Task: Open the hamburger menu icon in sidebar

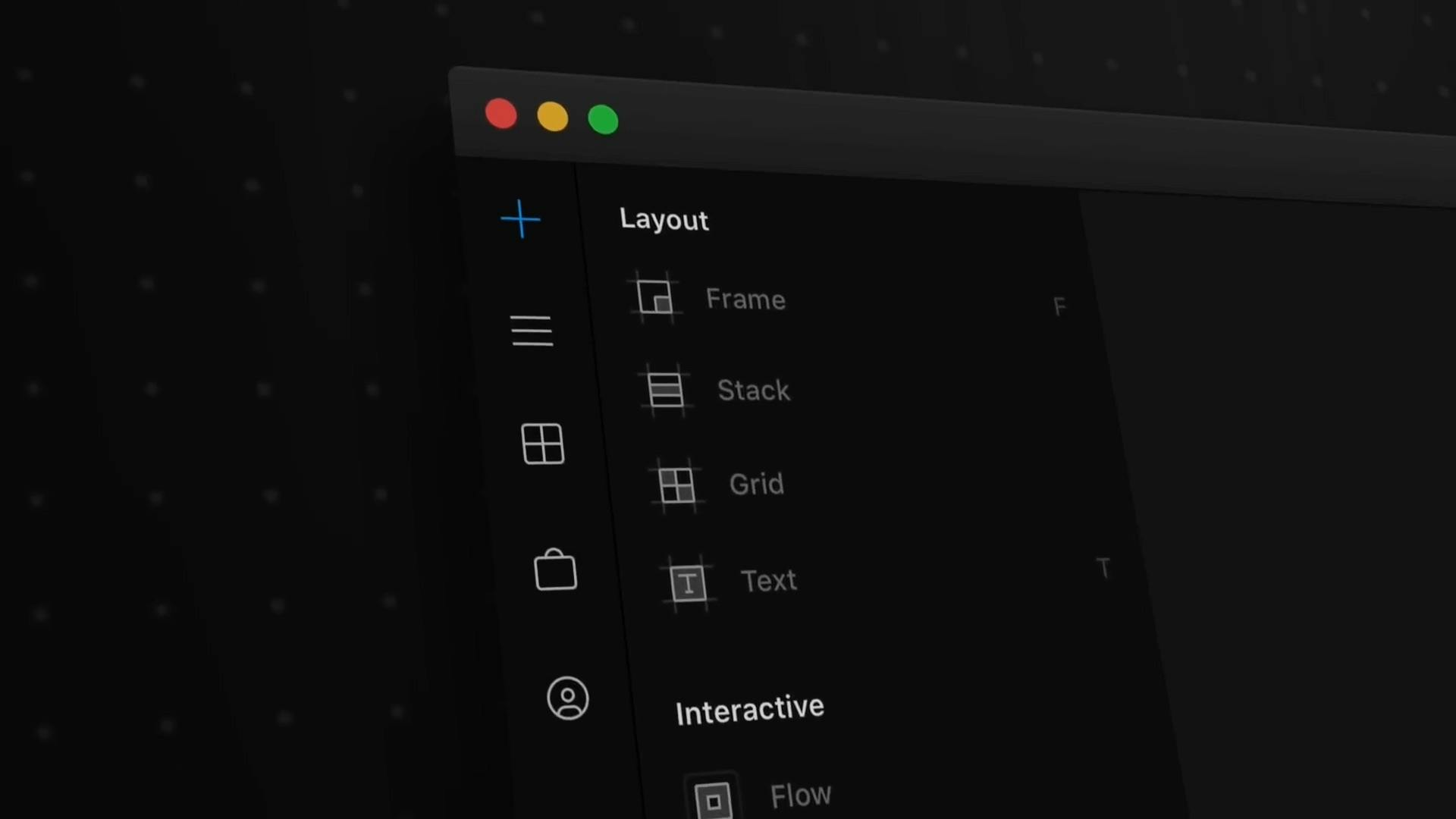Action: [x=532, y=331]
